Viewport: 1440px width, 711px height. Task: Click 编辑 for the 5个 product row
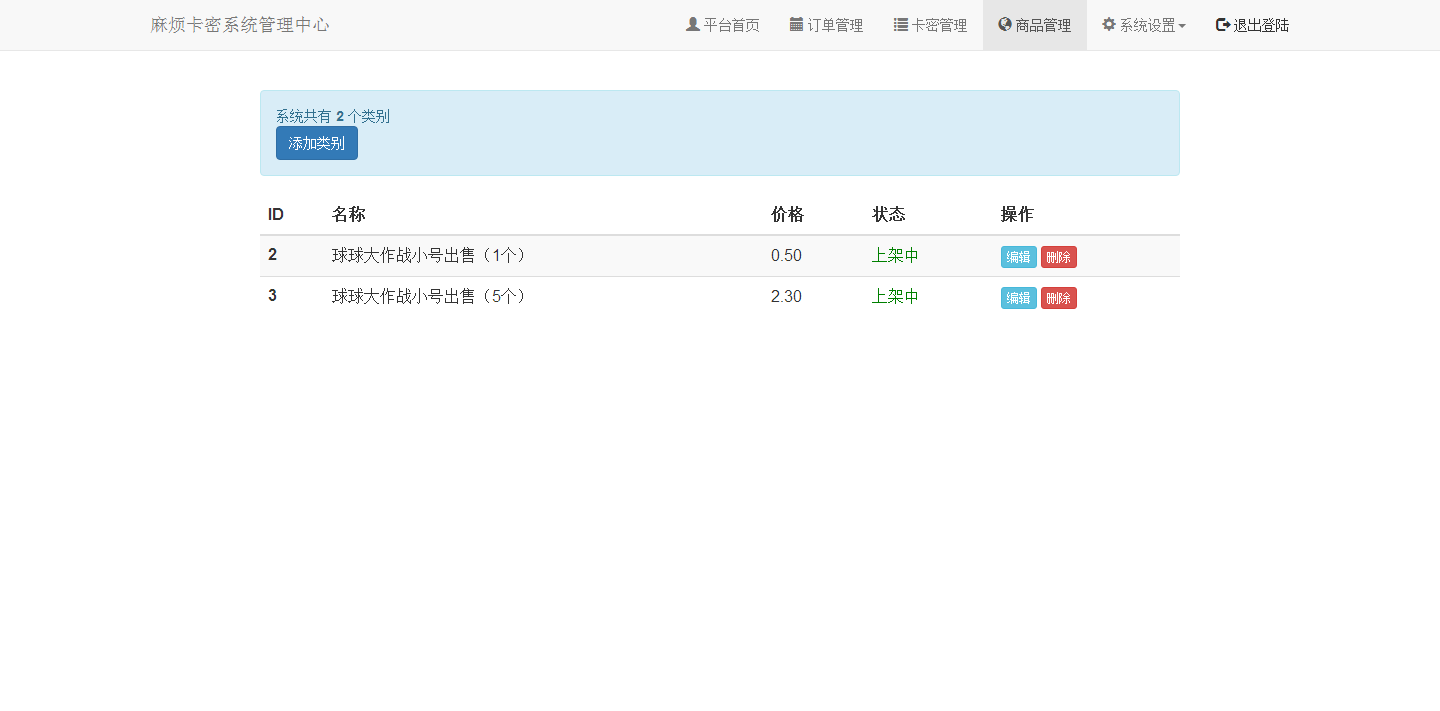[1019, 298]
